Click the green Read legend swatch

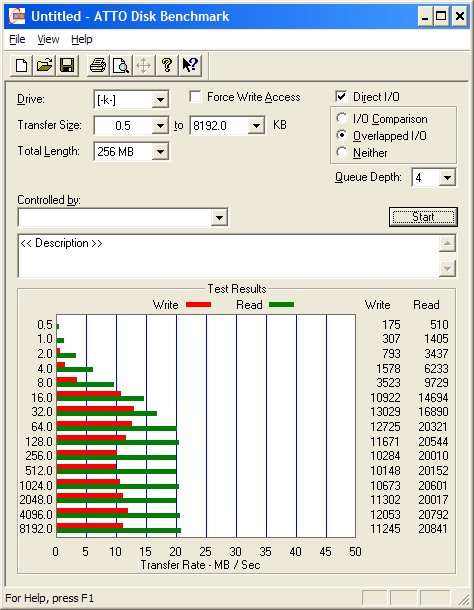tap(281, 305)
